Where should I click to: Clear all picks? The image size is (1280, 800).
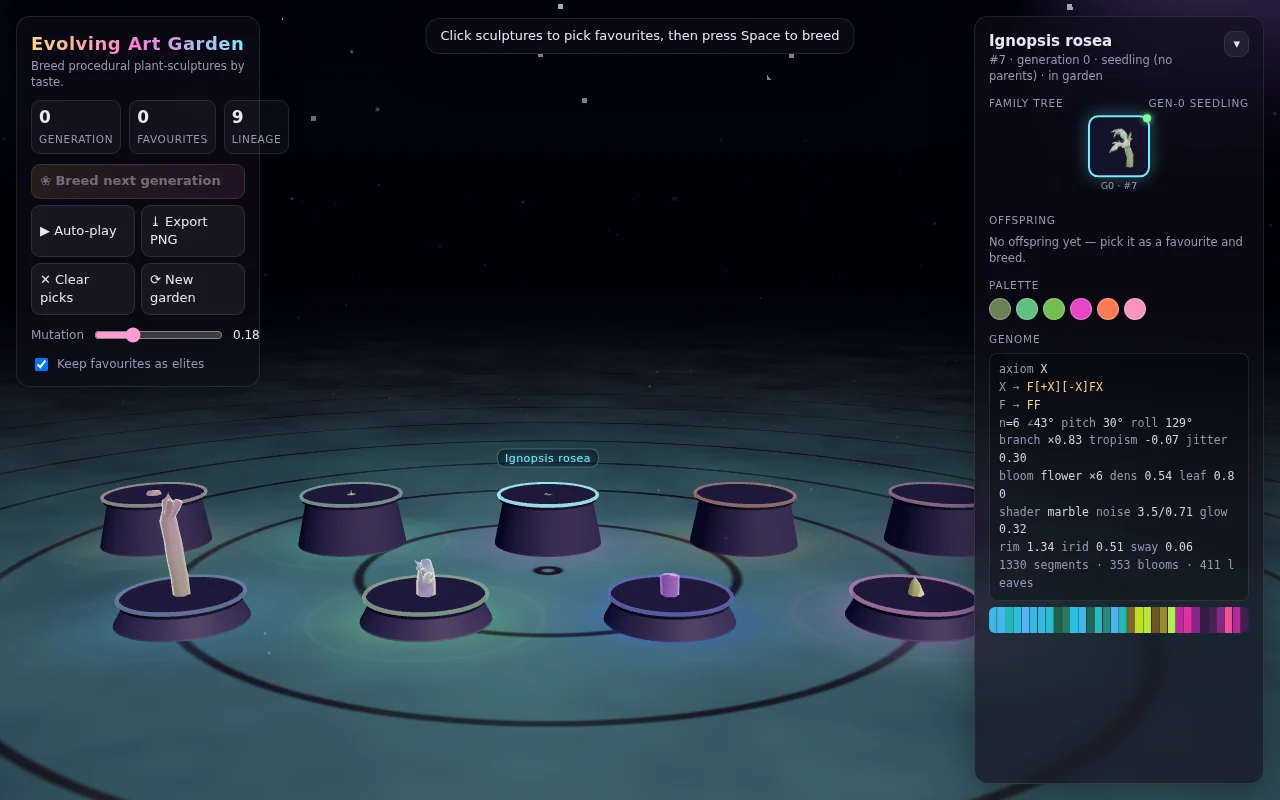pos(83,289)
